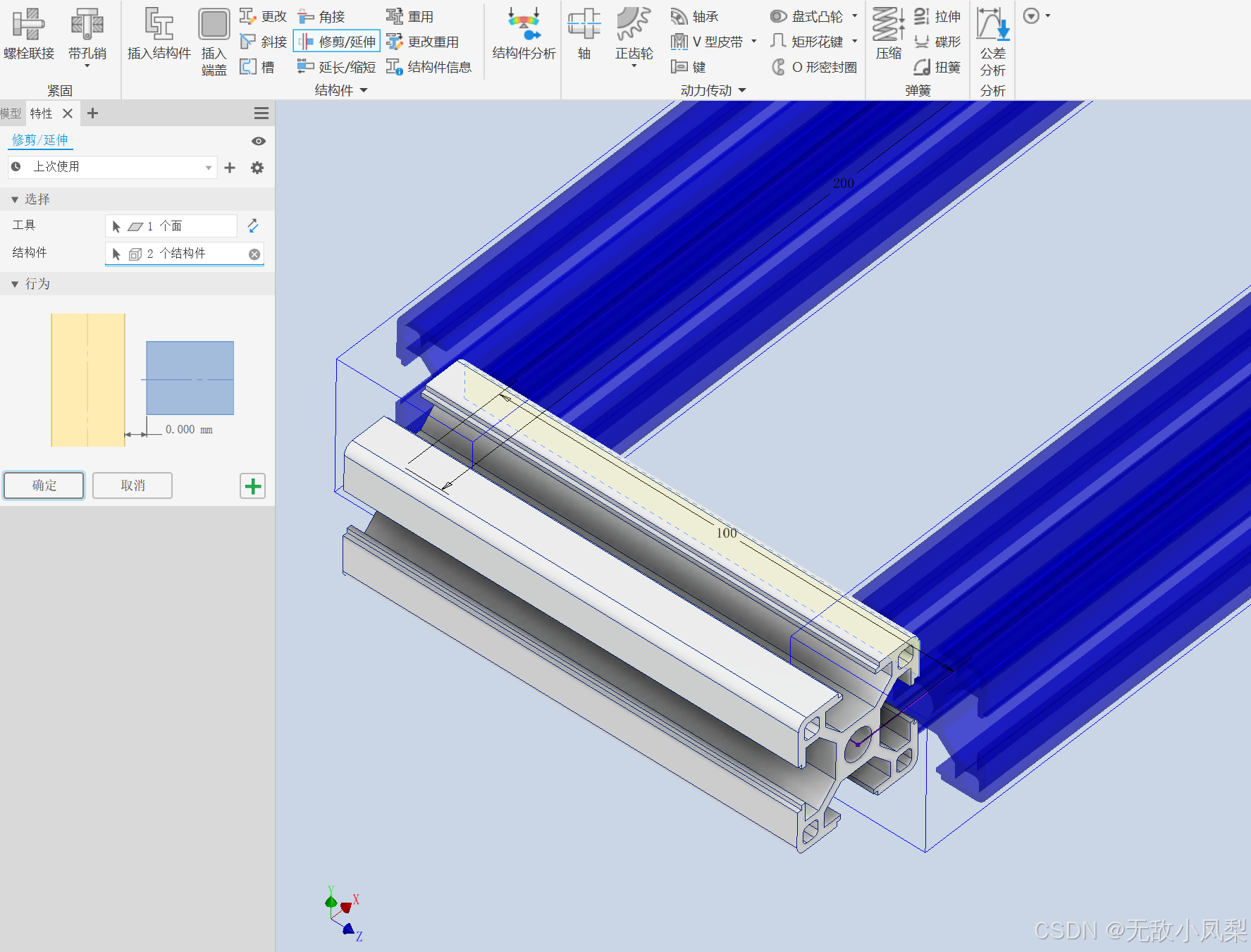Click the 100 dimension in viewport

(727, 533)
